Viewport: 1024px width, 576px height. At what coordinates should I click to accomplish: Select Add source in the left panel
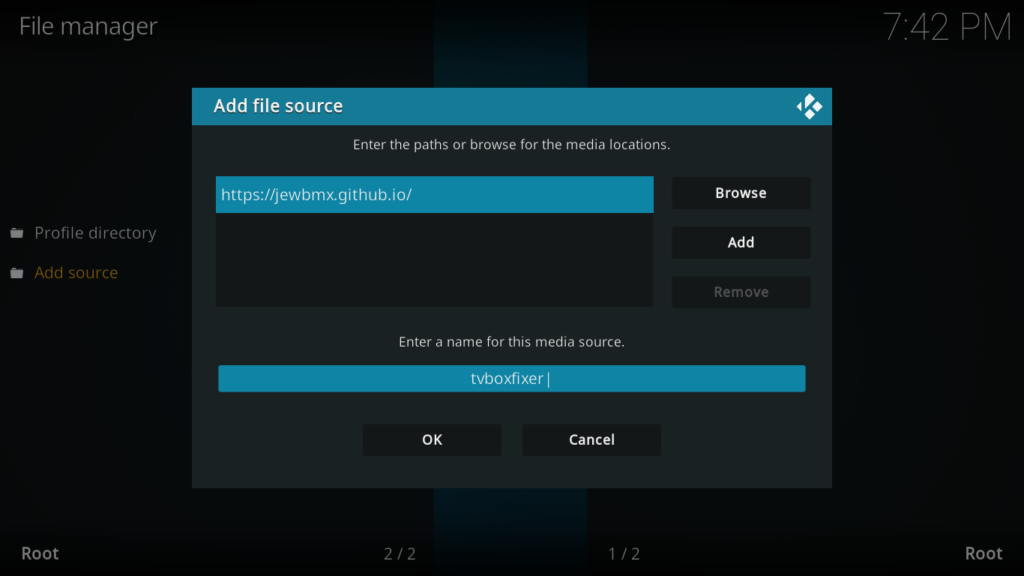tap(76, 272)
